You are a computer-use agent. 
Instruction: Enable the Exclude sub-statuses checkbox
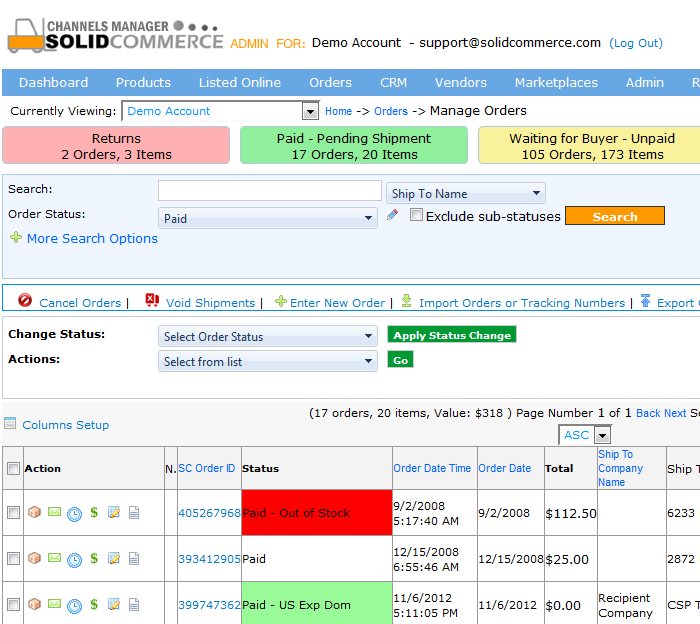416,215
